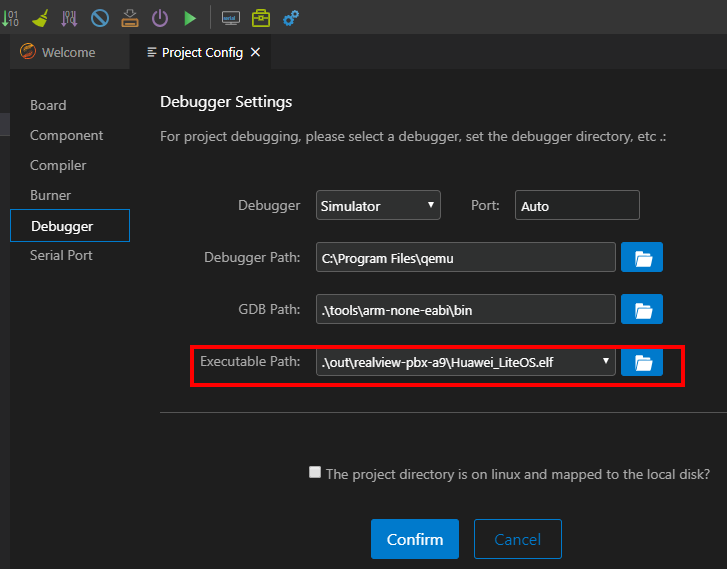Click the Rebuild icon next to the broom
Screen dimensions: 727x569
69,17
